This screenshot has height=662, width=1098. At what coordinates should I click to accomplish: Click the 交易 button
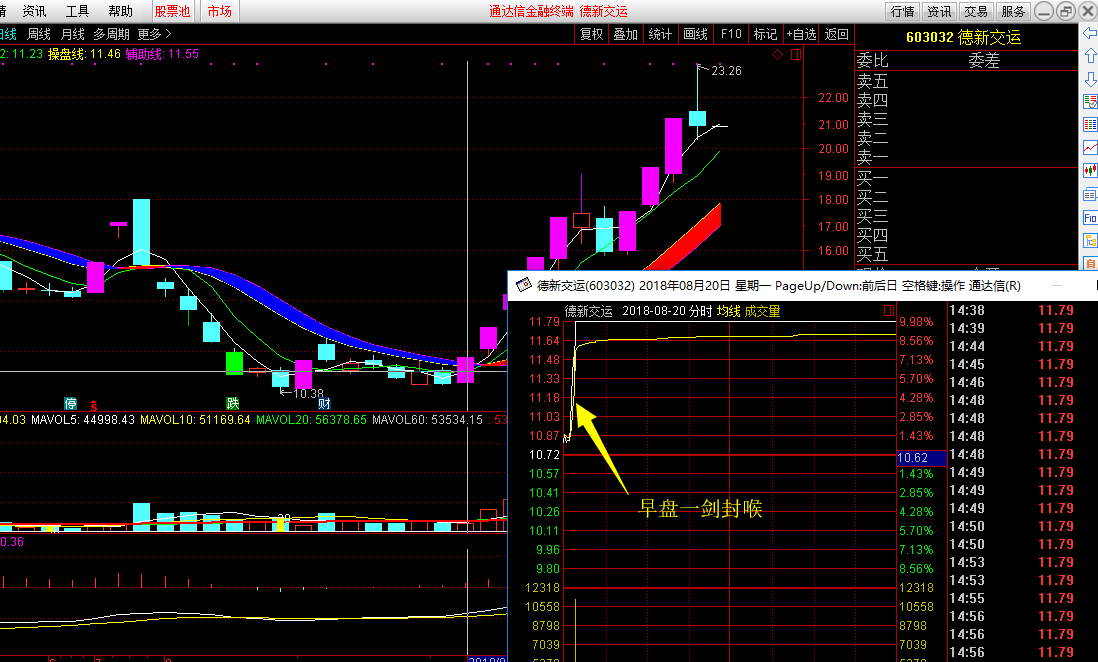click(x=975, y=11)
